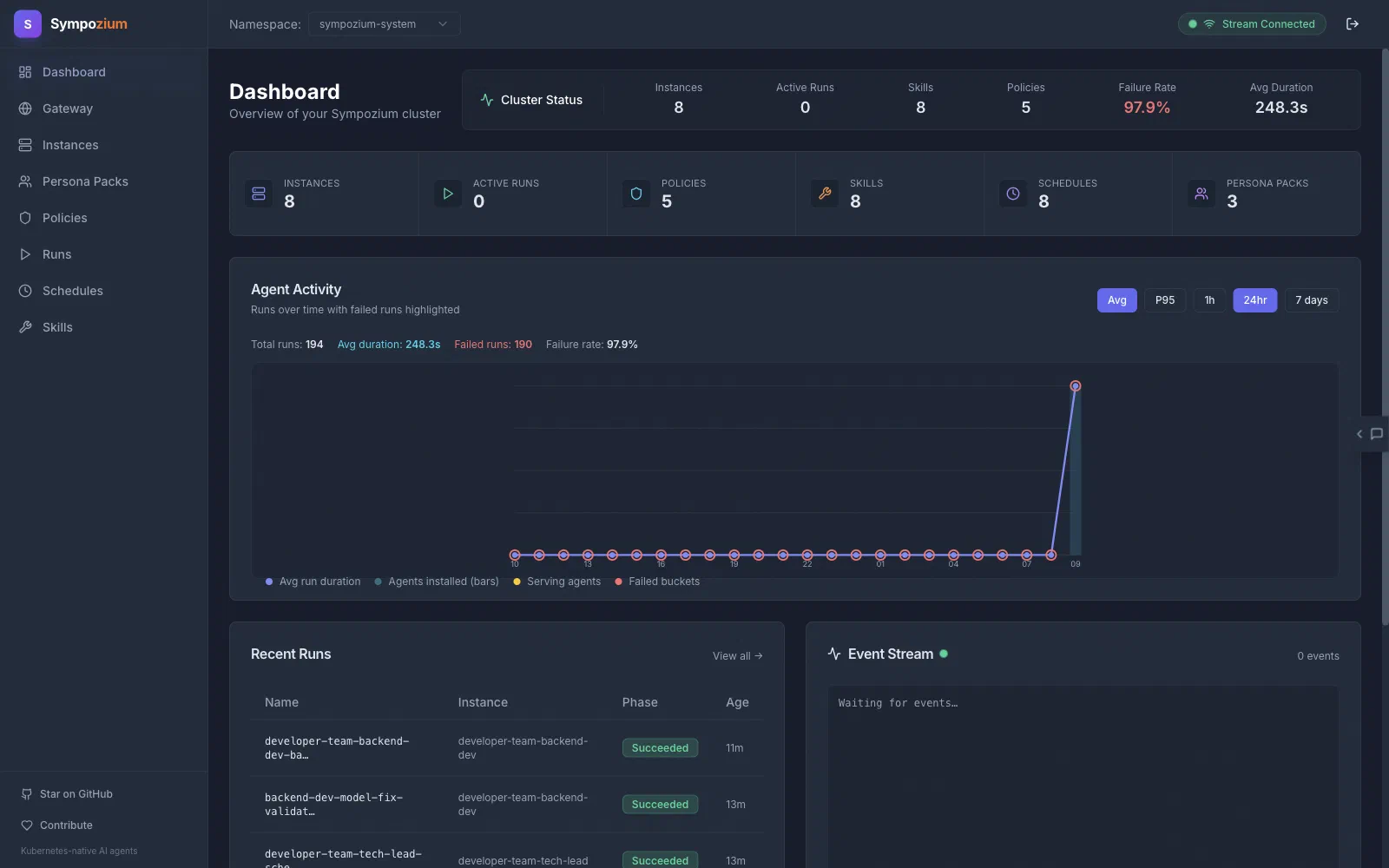Image resolution: width=1389 pixels, height=868 pixels.
Task: Click the Phase column header
Action: pyautogui.click(x=640, y=702)
